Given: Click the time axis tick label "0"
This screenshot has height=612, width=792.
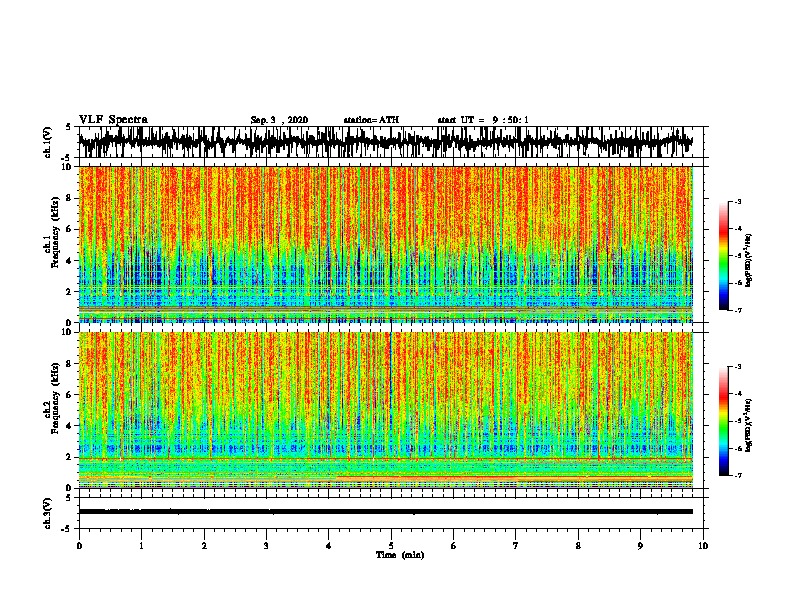Looking at the screenshot, I should [x=79, y=546].
